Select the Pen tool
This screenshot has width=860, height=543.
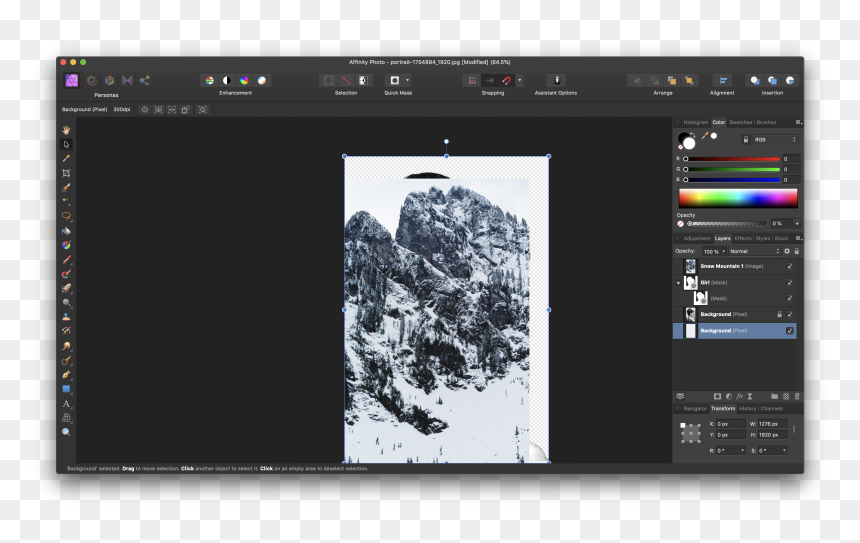coord(66,375)
